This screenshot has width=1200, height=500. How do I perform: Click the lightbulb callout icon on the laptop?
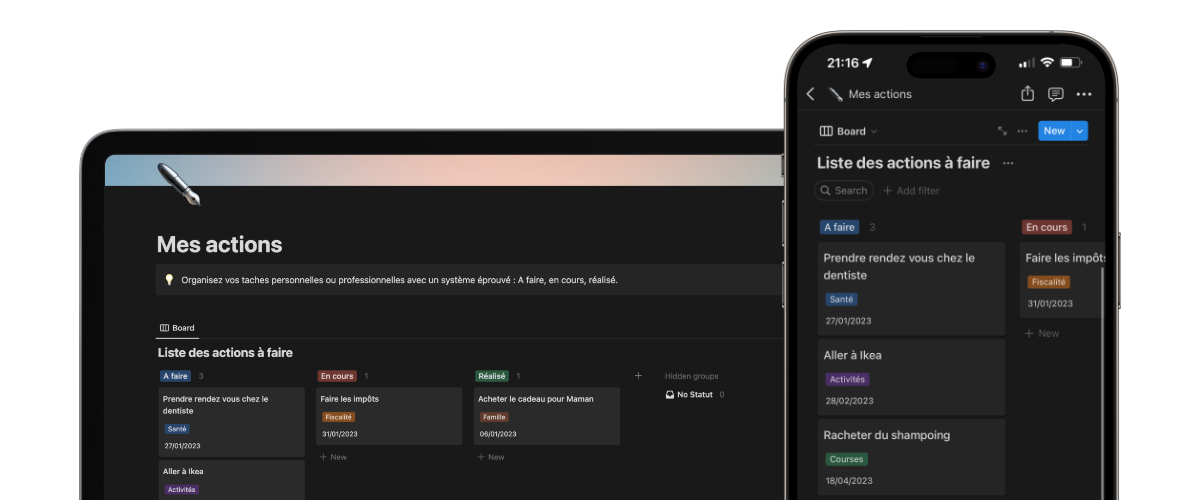click(x=169, y=280)
